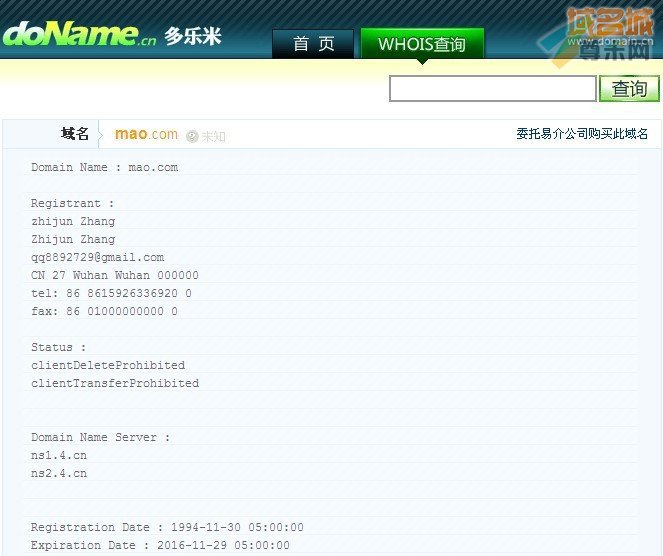Image resolution: width=663 pixels, height=556 pixels.
Task: Select the 'Status :' heading
Action: [58, 347]
